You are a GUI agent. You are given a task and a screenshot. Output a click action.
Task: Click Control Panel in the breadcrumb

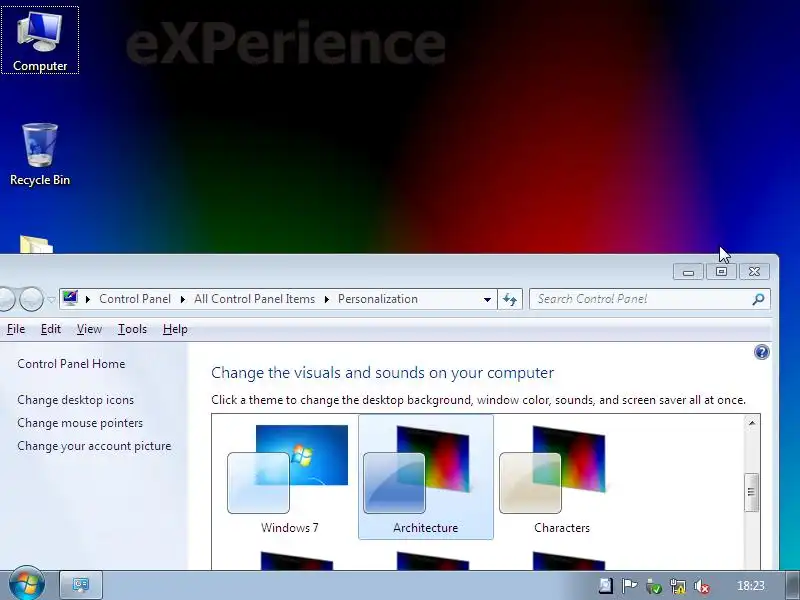pyautogui.click(x=135, y=299)
